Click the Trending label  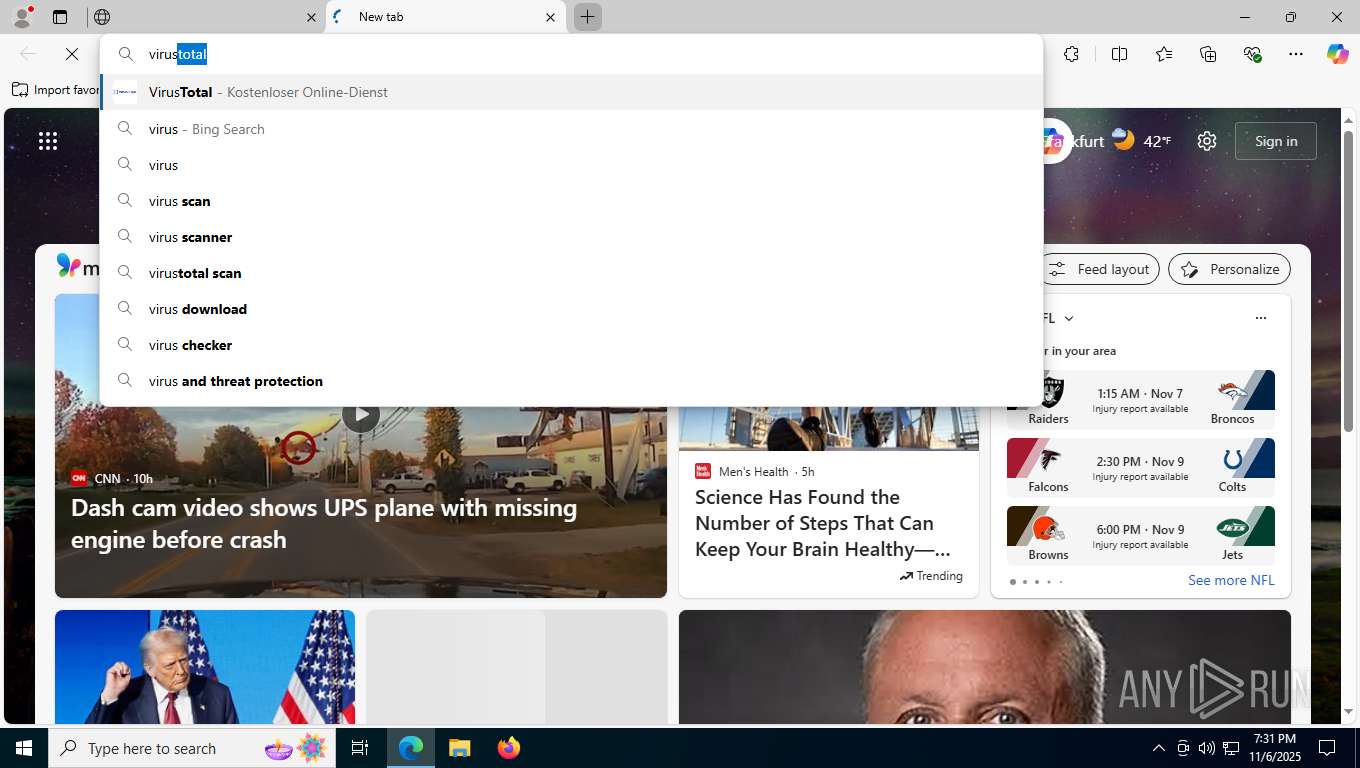tap(931, 576)
